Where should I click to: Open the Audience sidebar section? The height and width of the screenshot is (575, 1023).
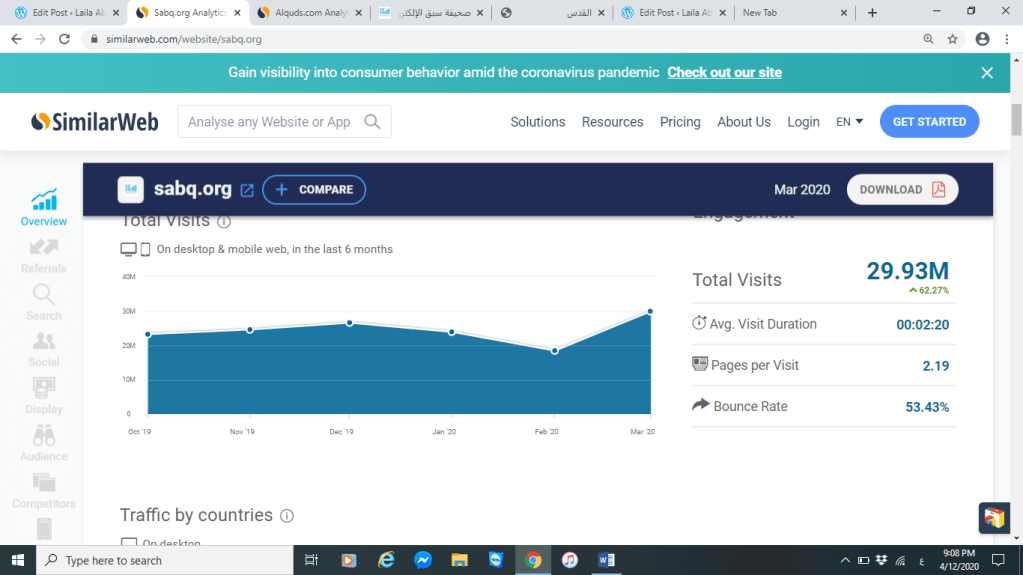(44, 437)
